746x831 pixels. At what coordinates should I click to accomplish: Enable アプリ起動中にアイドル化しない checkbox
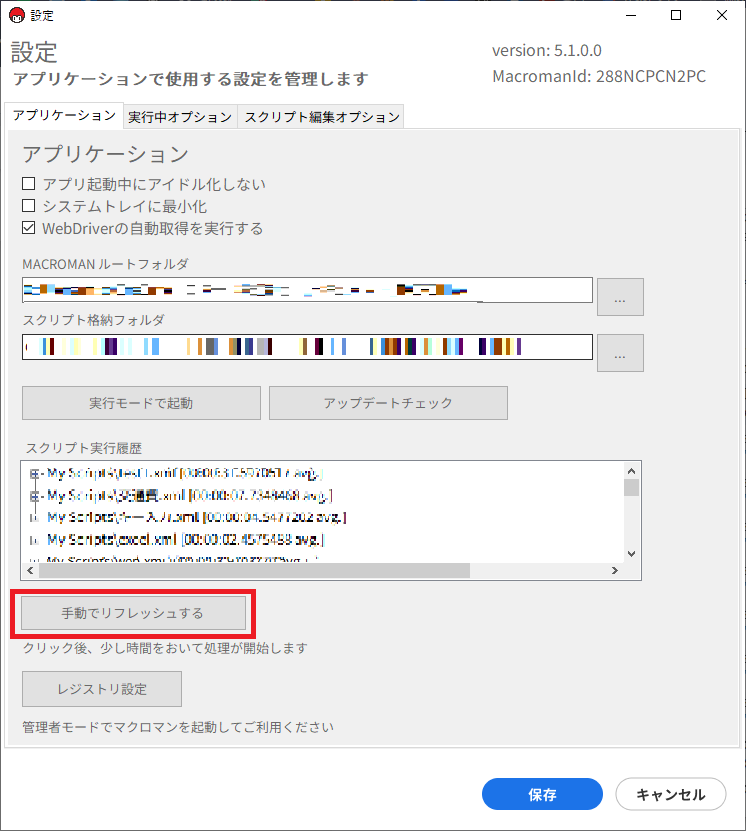[29, 184]
